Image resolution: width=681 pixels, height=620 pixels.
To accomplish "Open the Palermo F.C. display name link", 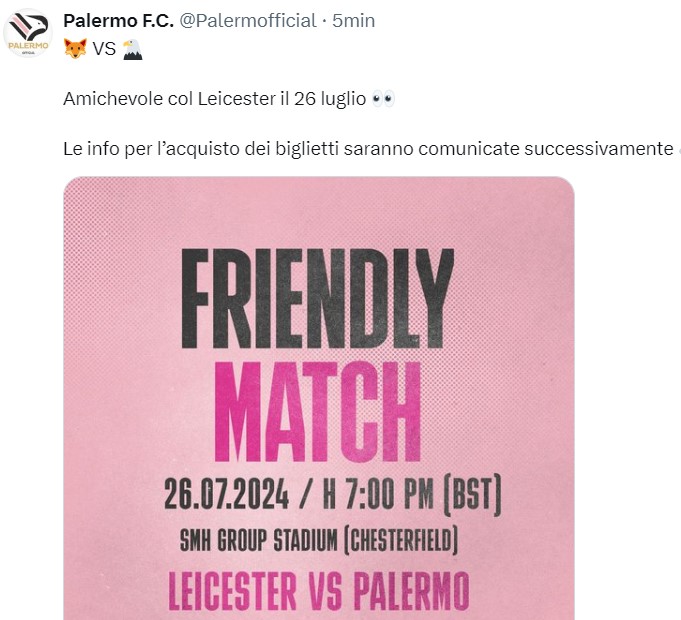I will (x=118, y=21).
